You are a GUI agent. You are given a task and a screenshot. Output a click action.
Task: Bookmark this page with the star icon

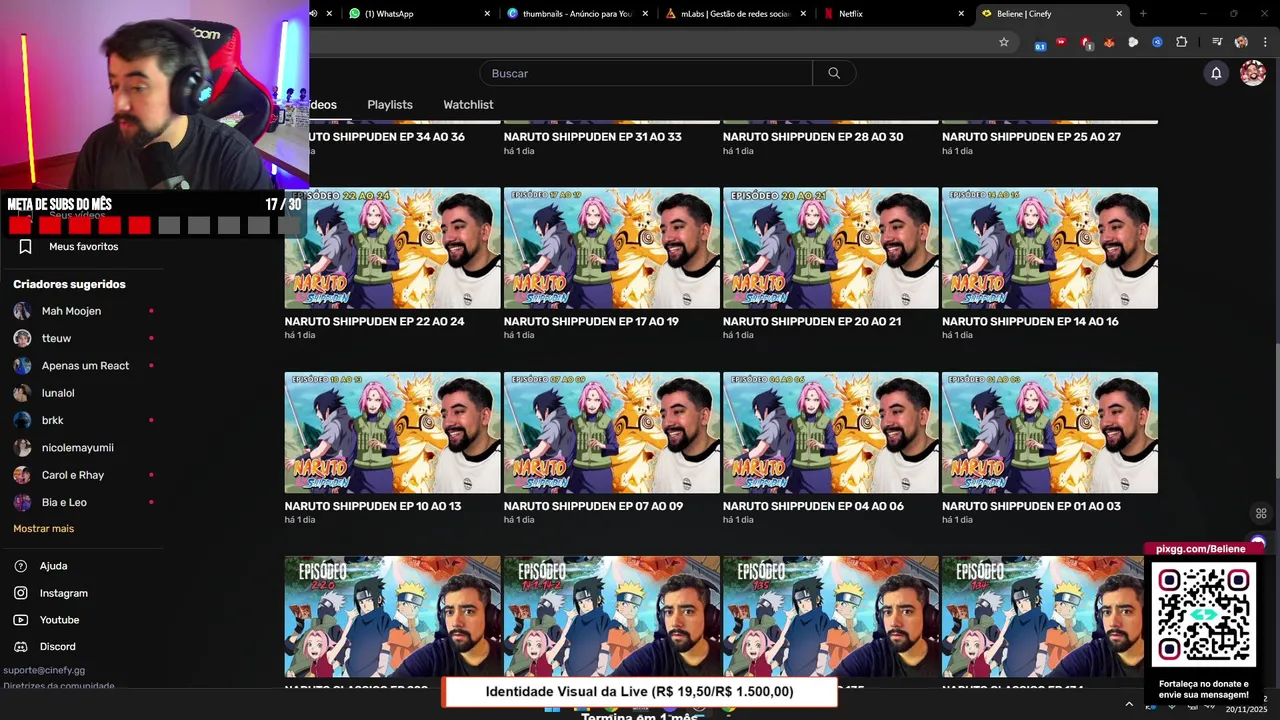(1004, 42)
